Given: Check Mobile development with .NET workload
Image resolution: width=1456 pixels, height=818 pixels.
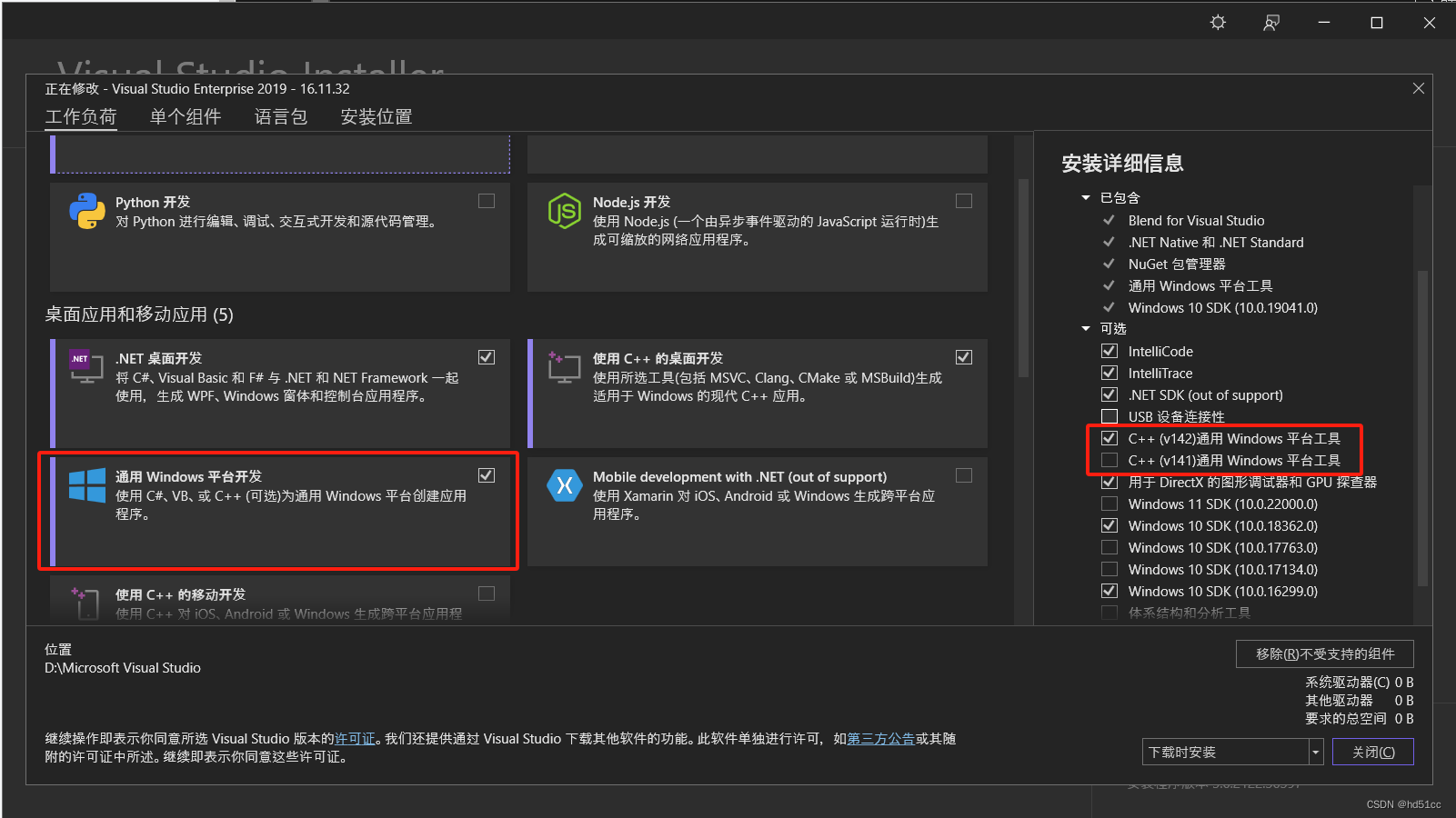Looking at the screenshot, I should [964, 475].
